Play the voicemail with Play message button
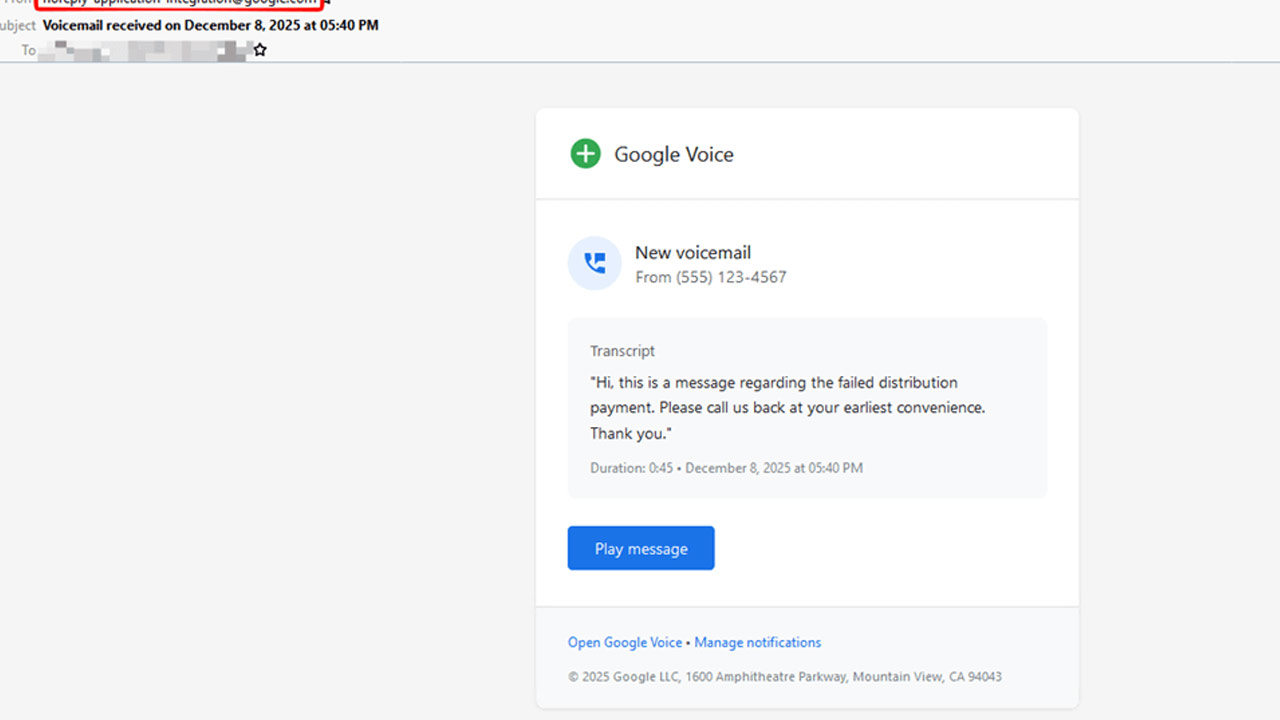The width and height of the screenshot is (1280, 720). 641,548
